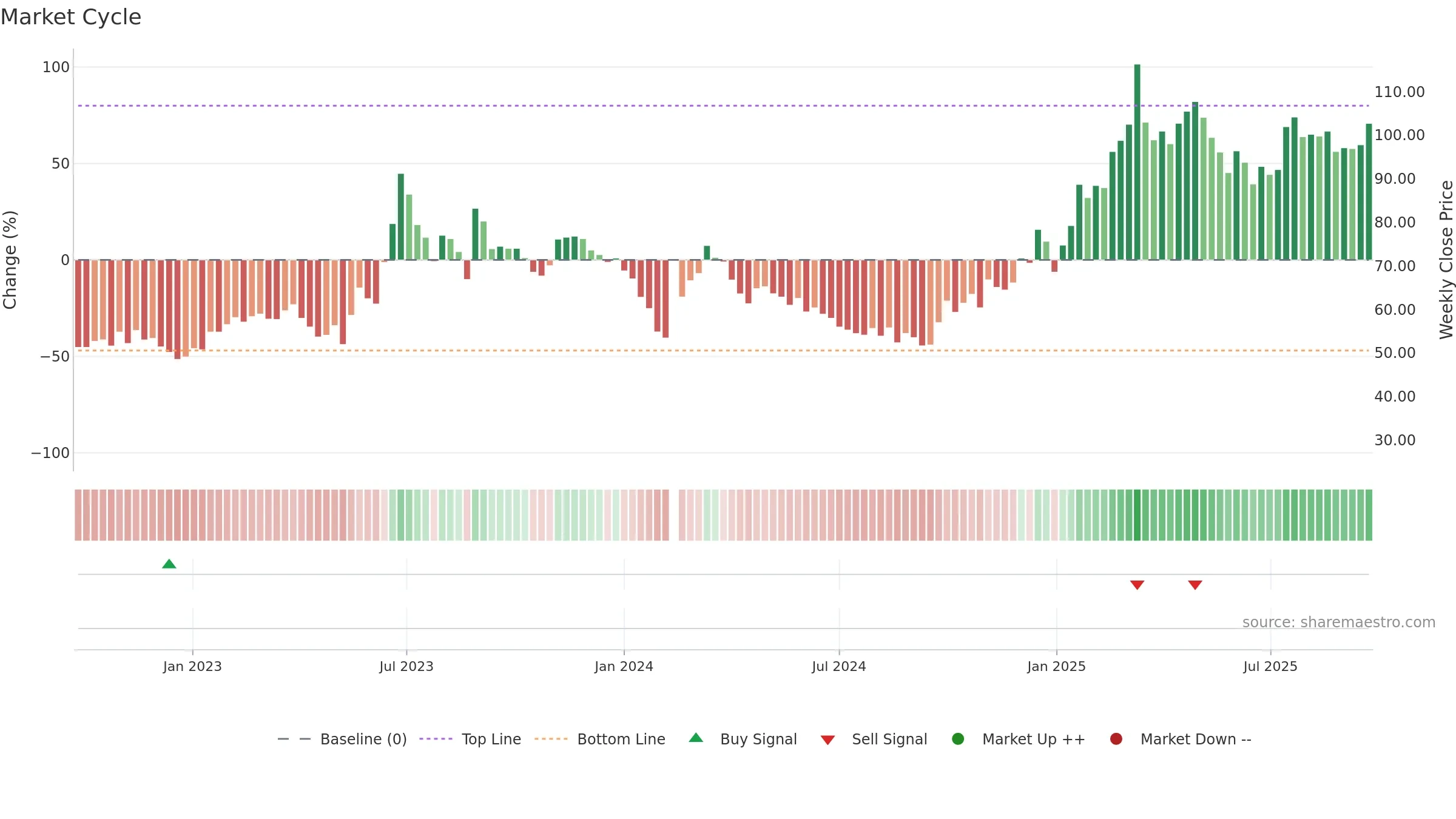Click the Jul 2024 axis label
Image resolution: width=1456 pixels, height=819 pixels.
839,667
